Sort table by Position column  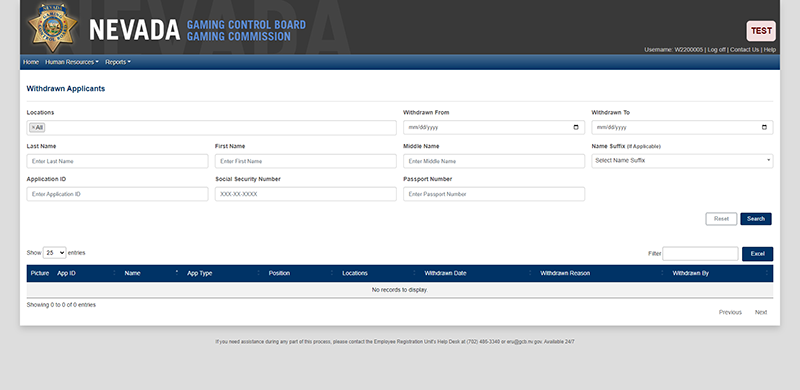pyautogui.click(x=301, y=273)
